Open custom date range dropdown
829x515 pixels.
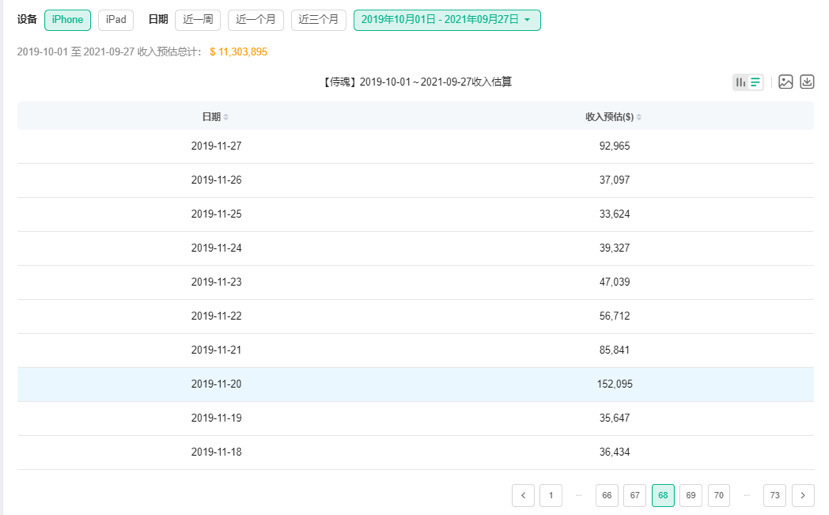[x=447, y=20]
